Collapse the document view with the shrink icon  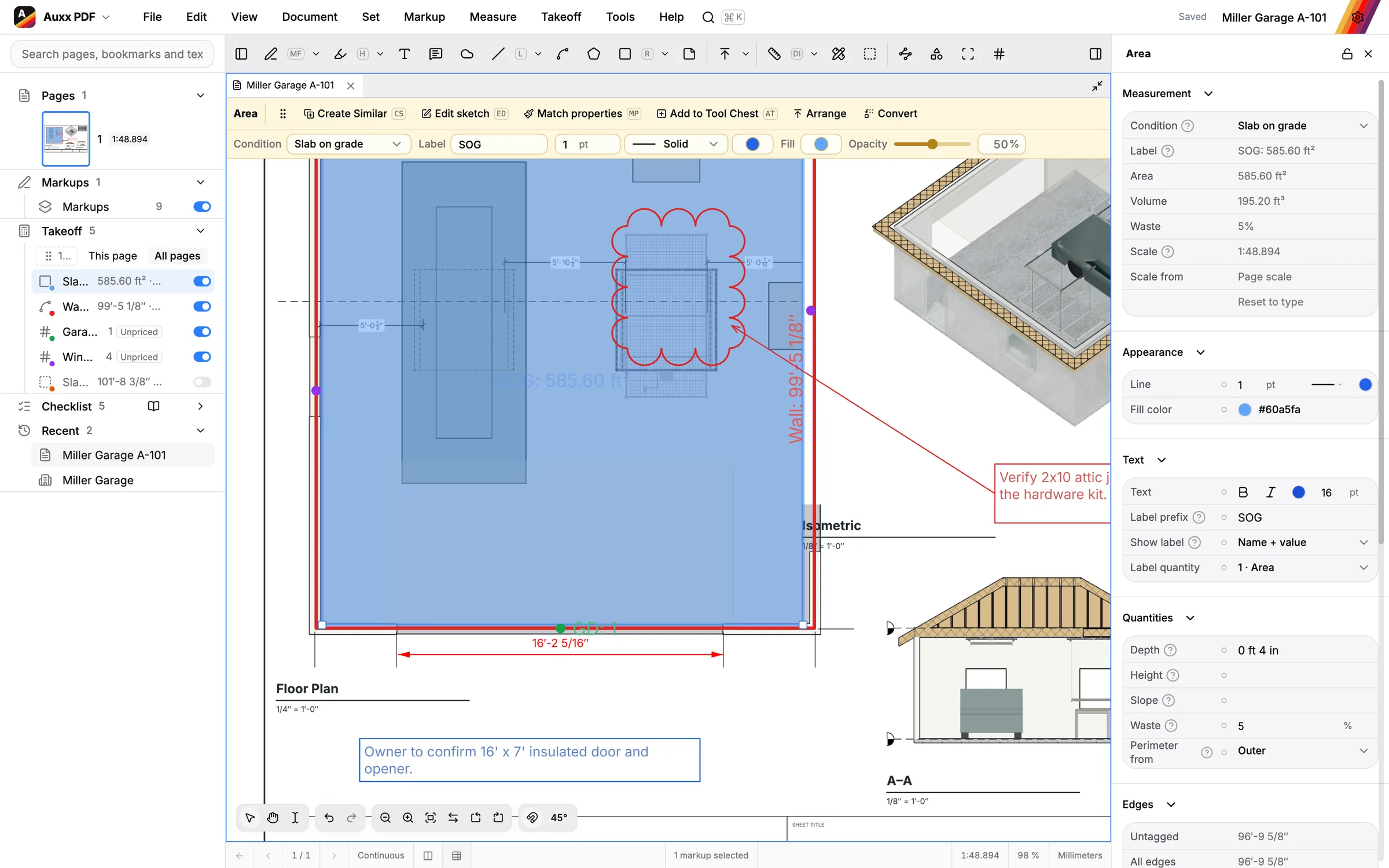tap(1097, 86)
